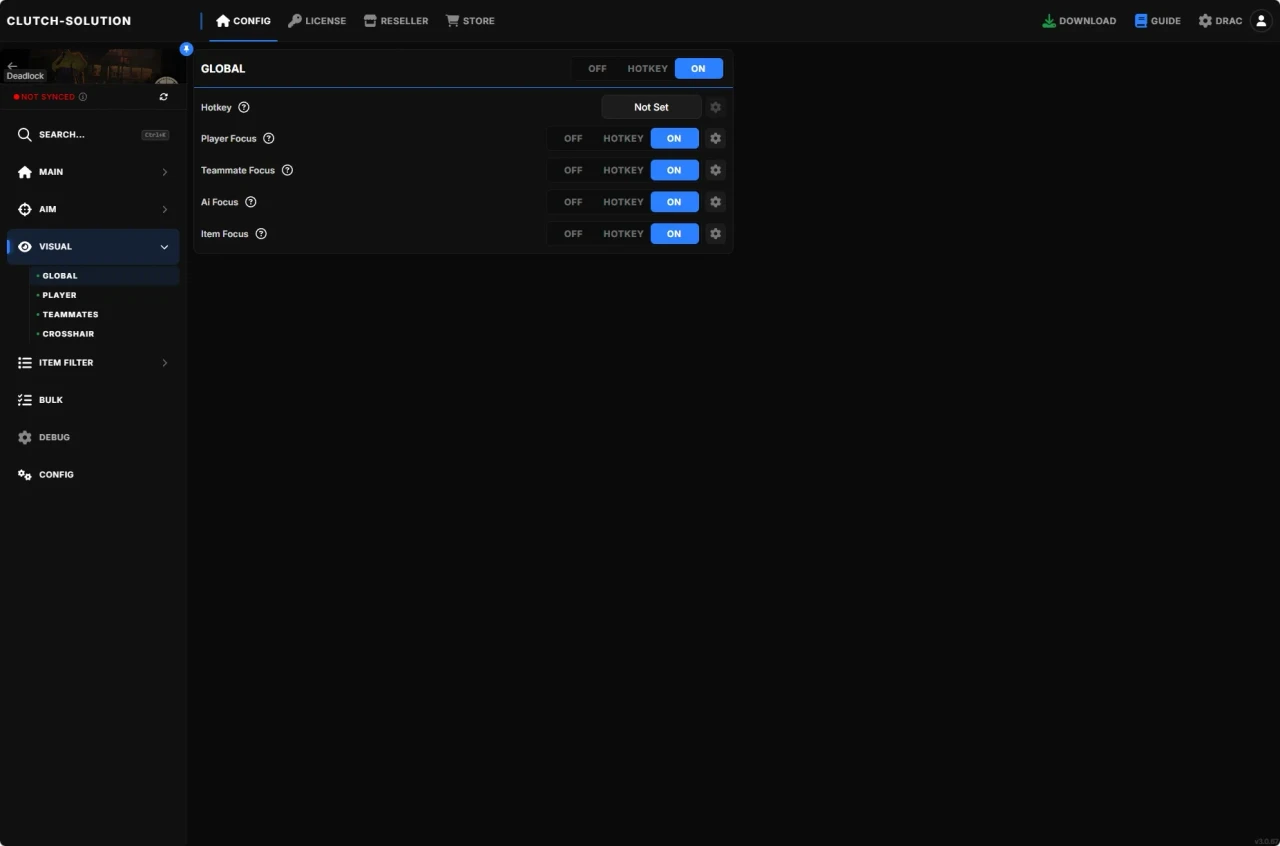Click the AIM crosshair icon
Image resolution: width=1280 pixels, height=846 pixels.
[x=25, y=209]
